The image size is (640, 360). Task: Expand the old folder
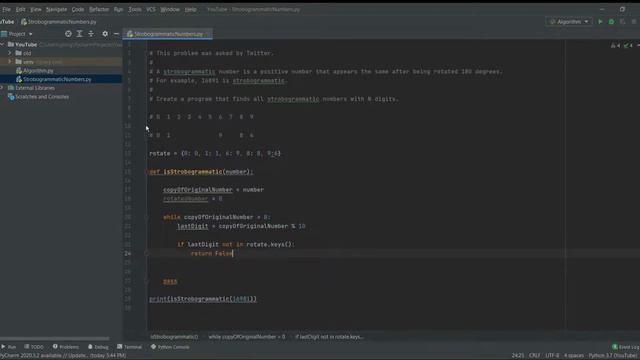(x=10, y=53)
